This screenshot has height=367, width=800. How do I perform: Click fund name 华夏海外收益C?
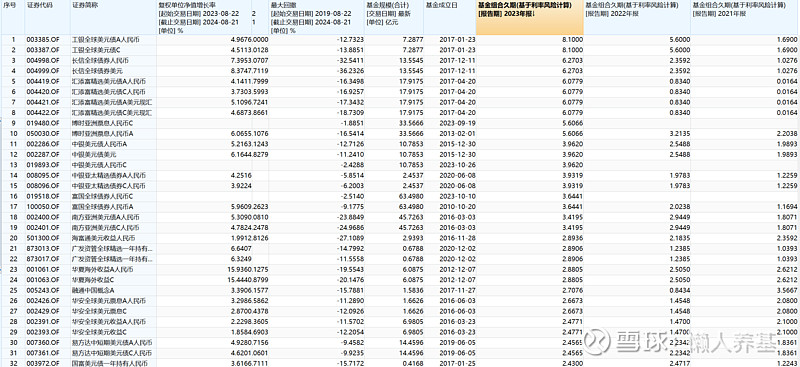(93, 280)
